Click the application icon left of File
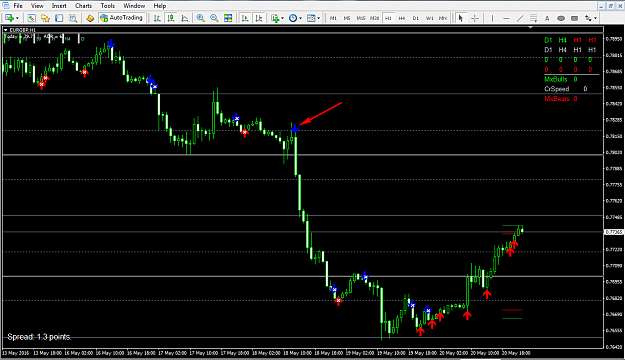The width and height of the screenshot is (625, 360). [x=5, y=6]
